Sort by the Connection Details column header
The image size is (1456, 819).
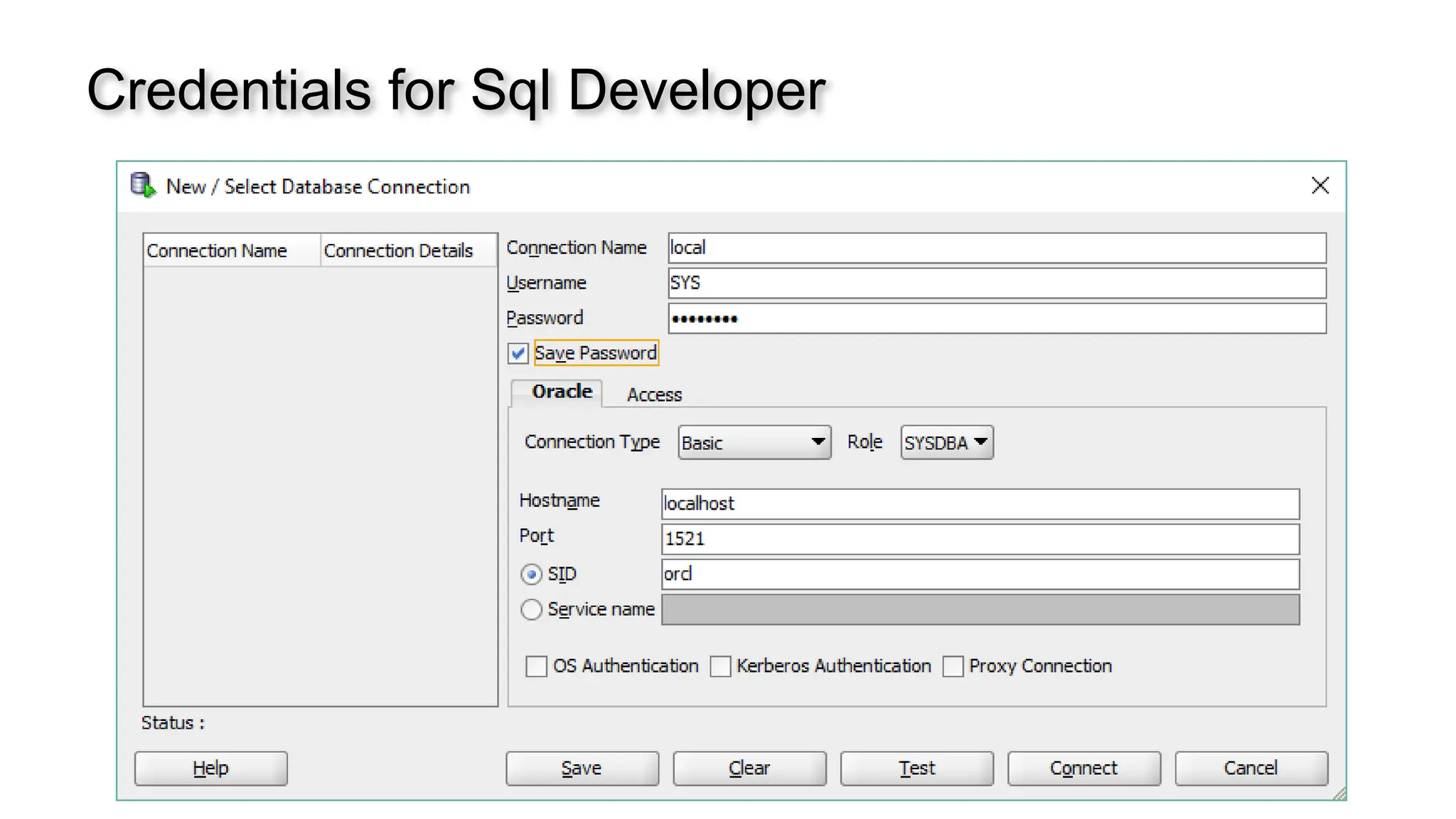click(x=409, y=250)
